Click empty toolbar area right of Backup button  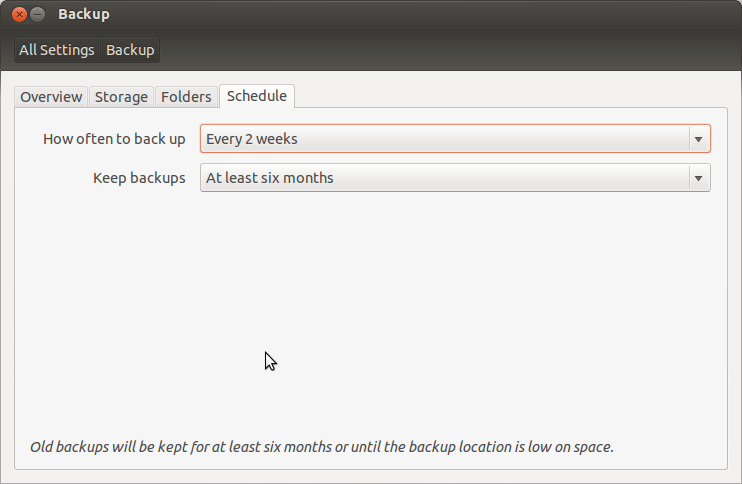pos(450,50)
